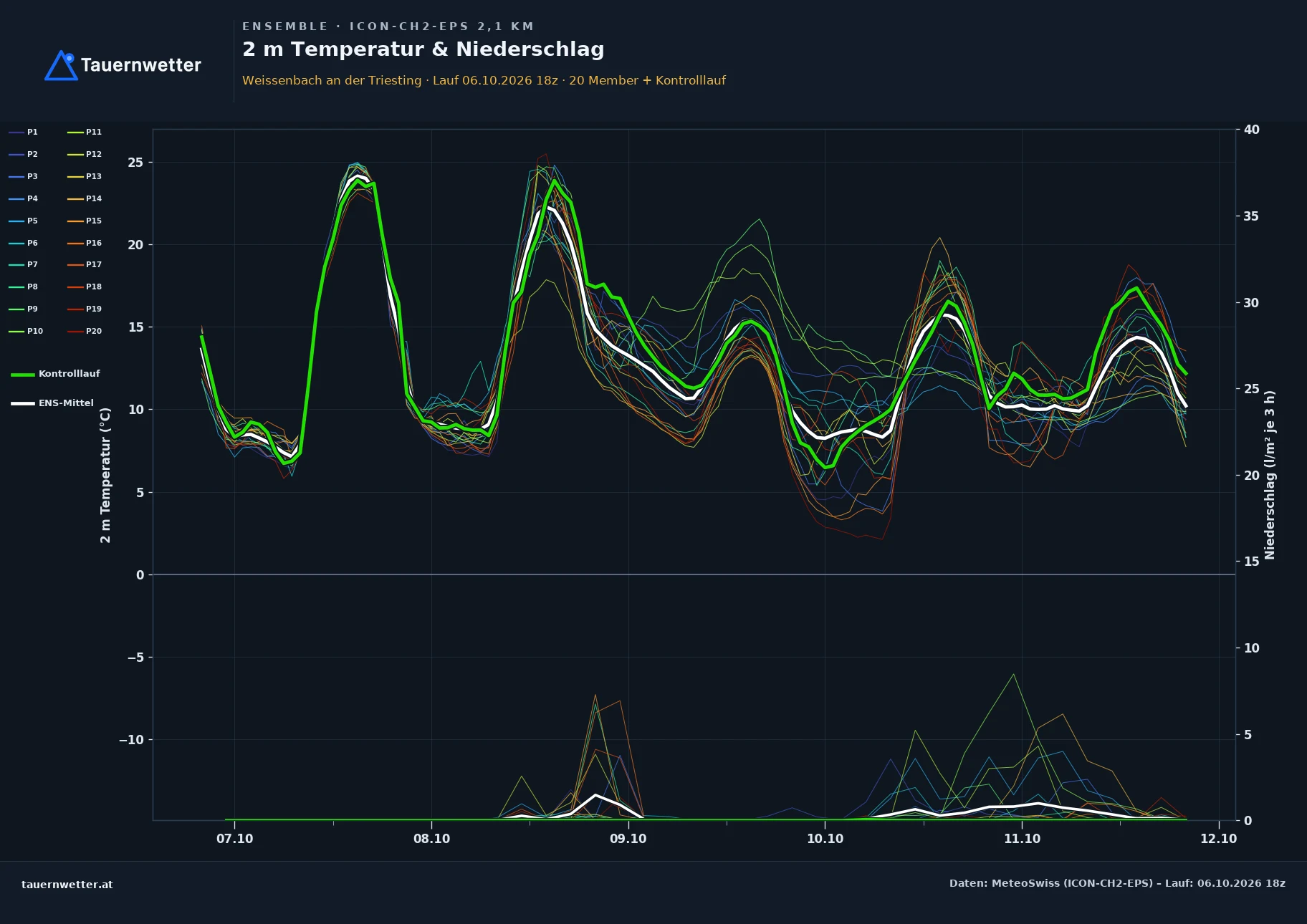Click legend entry P15
The height and width of the screenshot is (924, 1307).
coord(85,221)
